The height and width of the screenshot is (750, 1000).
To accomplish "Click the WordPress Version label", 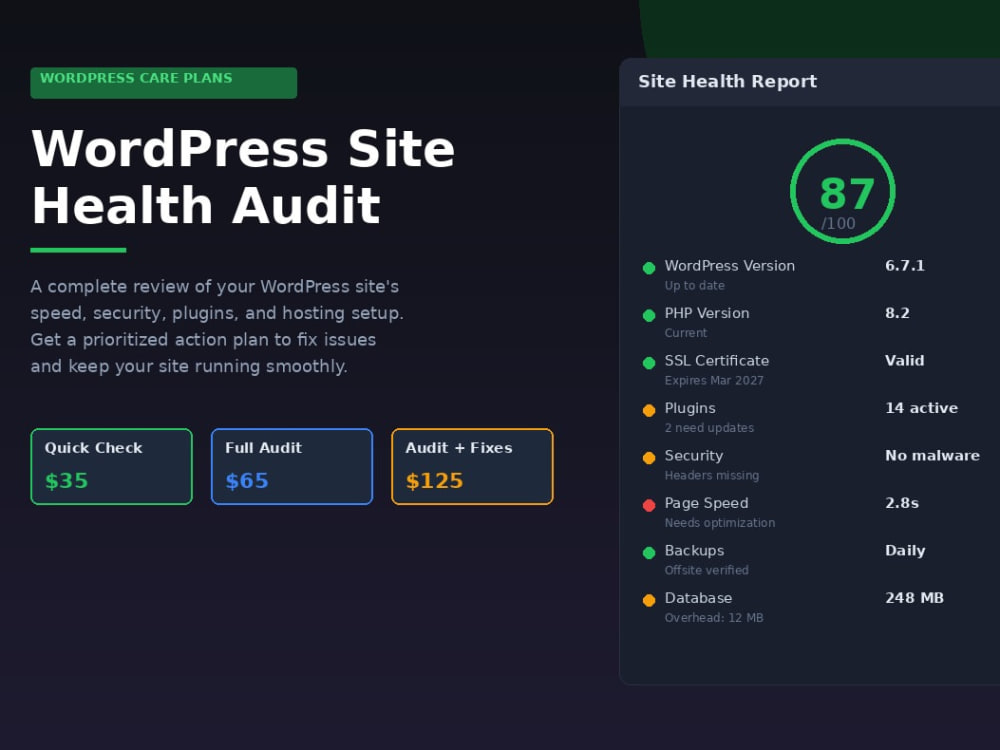I will [x=730, y=266].
